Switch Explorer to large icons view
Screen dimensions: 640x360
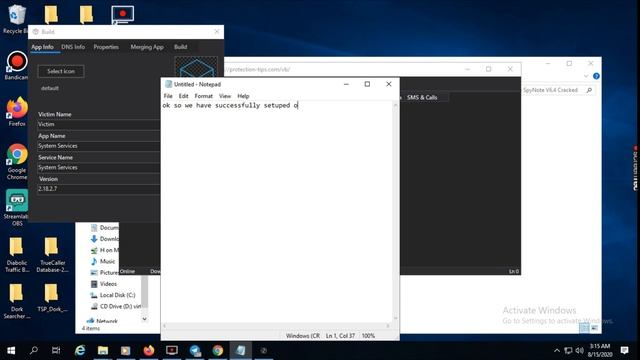coord(594,328)
